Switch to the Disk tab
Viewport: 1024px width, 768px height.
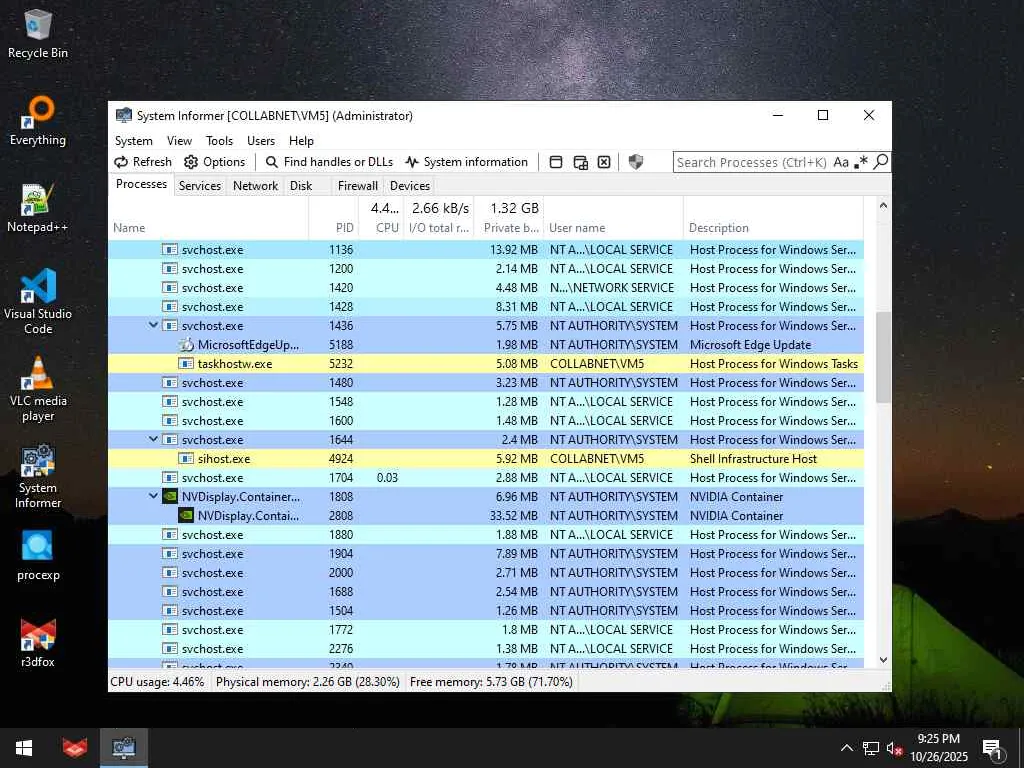tap(301, 186)
